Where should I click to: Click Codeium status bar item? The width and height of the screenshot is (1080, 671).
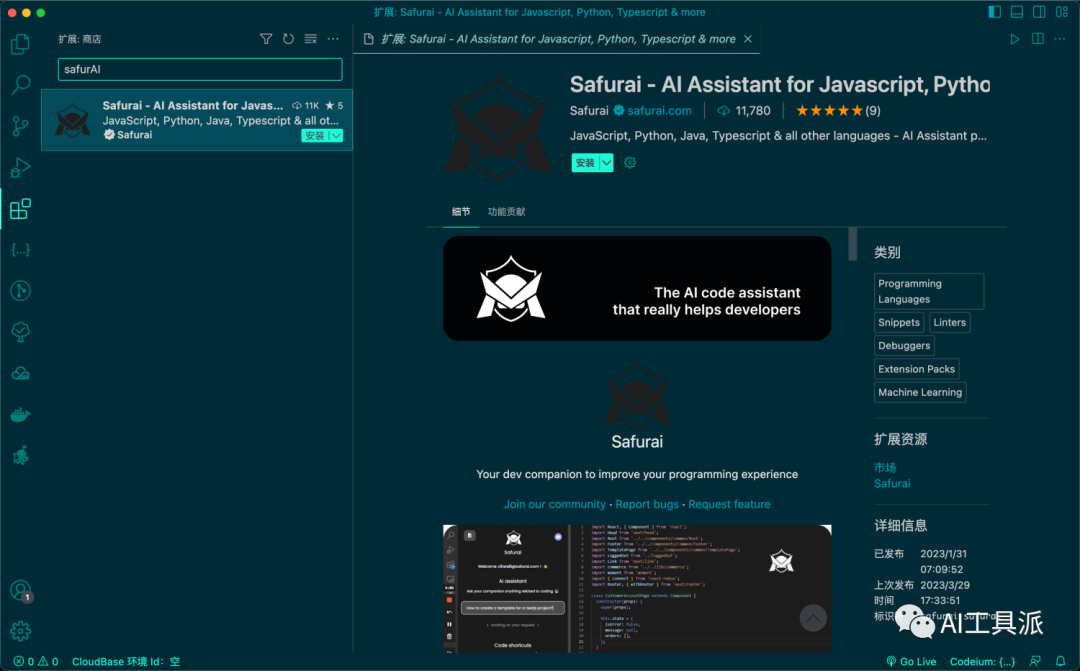982,661
